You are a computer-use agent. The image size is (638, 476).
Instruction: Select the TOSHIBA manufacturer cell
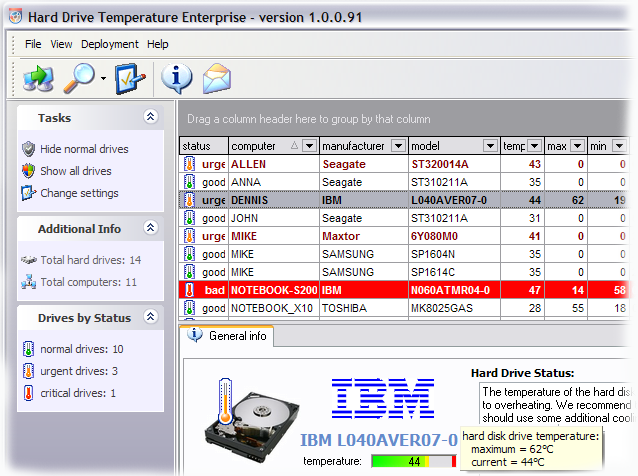point(364,308)
